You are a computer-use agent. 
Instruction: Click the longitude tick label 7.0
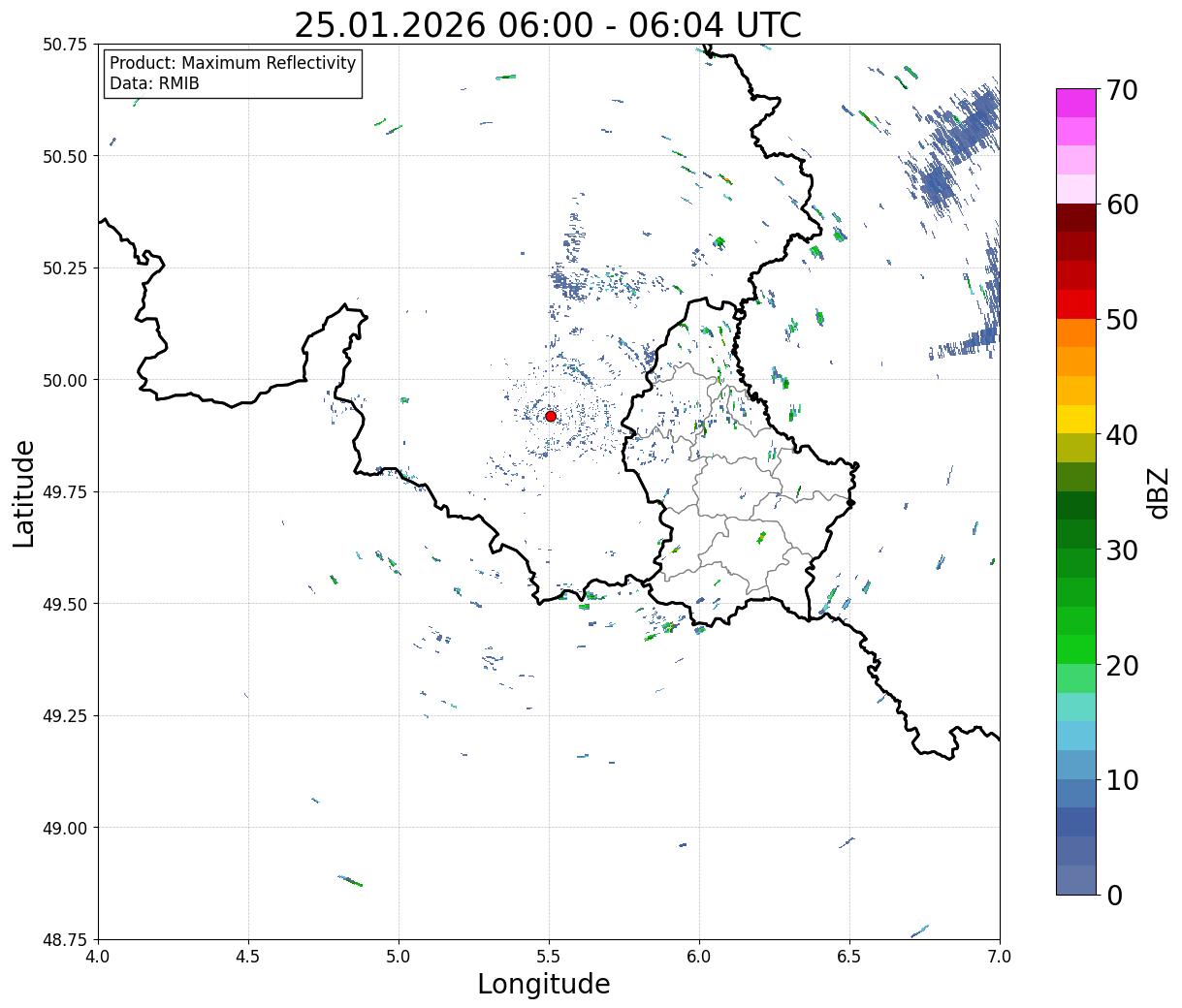pos(1000,957)
